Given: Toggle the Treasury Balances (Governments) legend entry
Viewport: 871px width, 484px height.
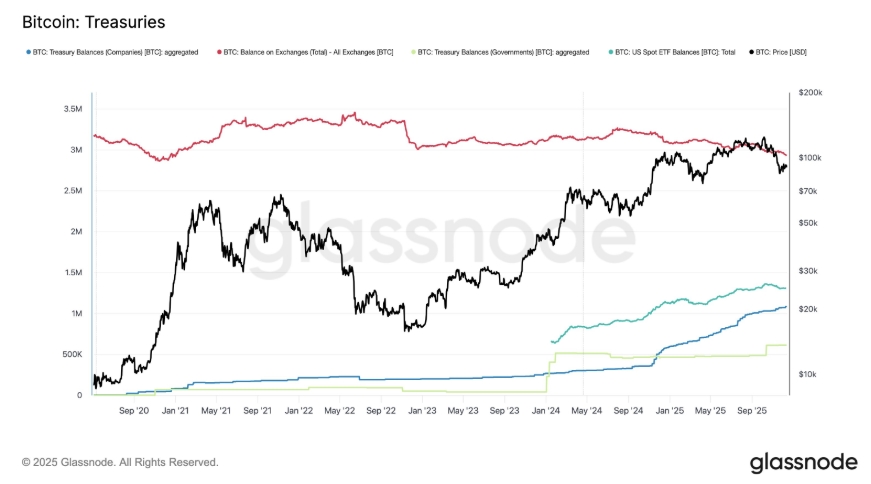Looking at the screenshot, I should [500, 52].
